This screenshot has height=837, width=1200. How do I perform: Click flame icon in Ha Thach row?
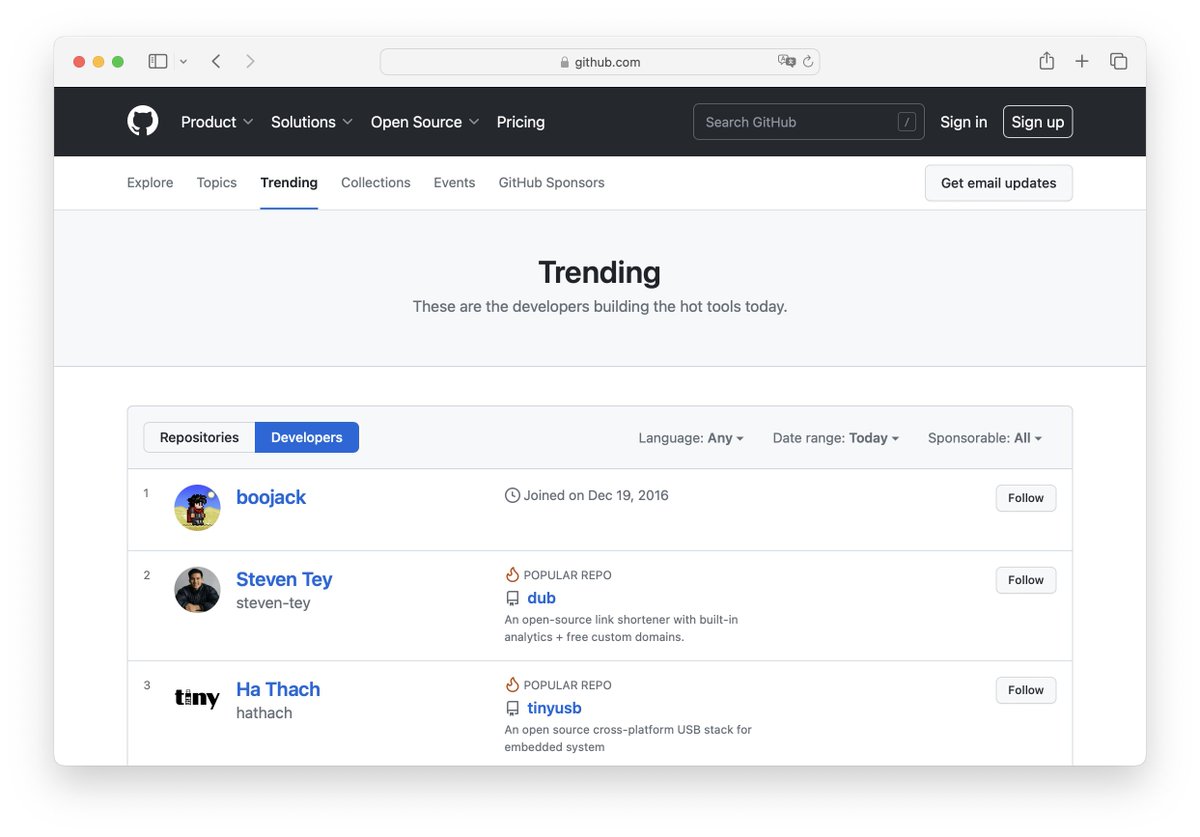tap(512, 685)
